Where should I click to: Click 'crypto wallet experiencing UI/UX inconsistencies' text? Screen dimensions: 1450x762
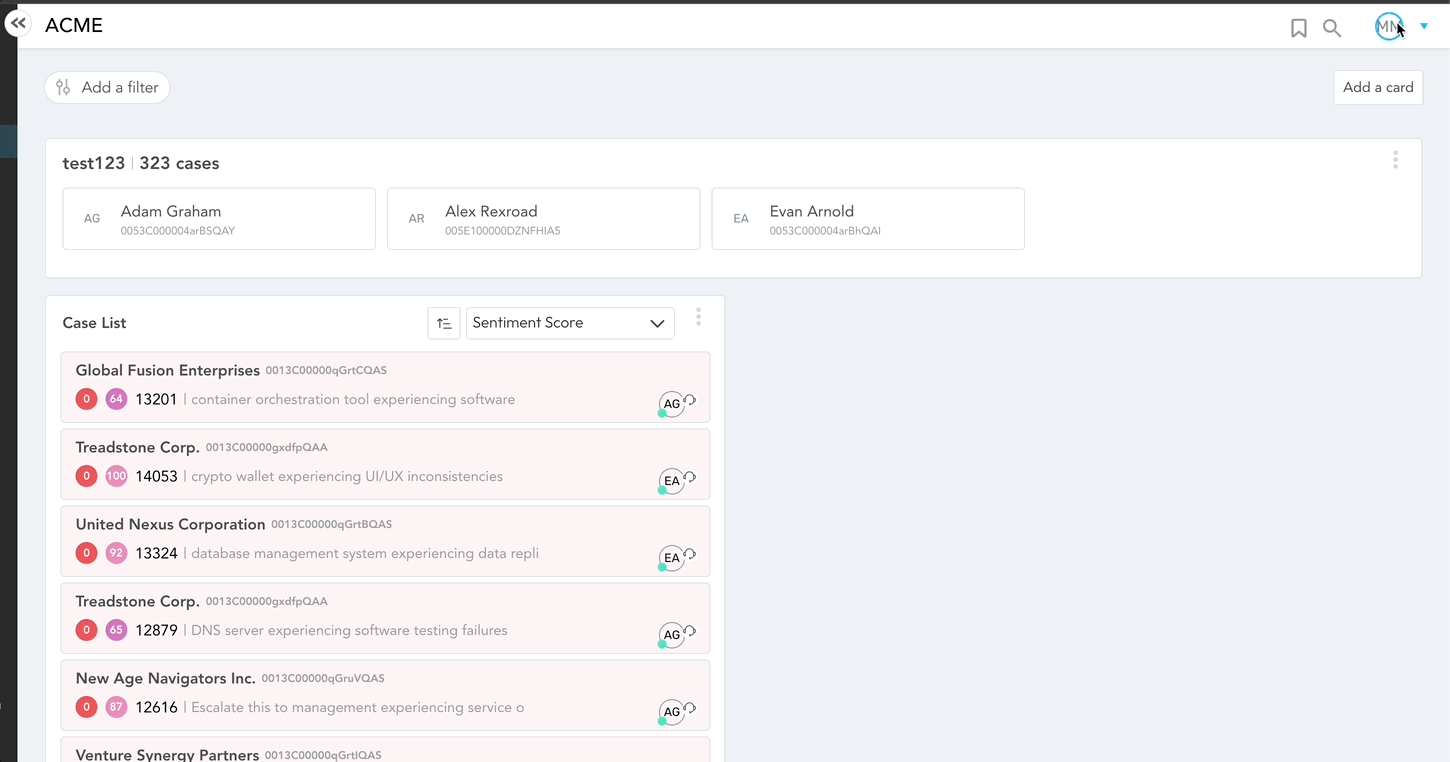347,476
